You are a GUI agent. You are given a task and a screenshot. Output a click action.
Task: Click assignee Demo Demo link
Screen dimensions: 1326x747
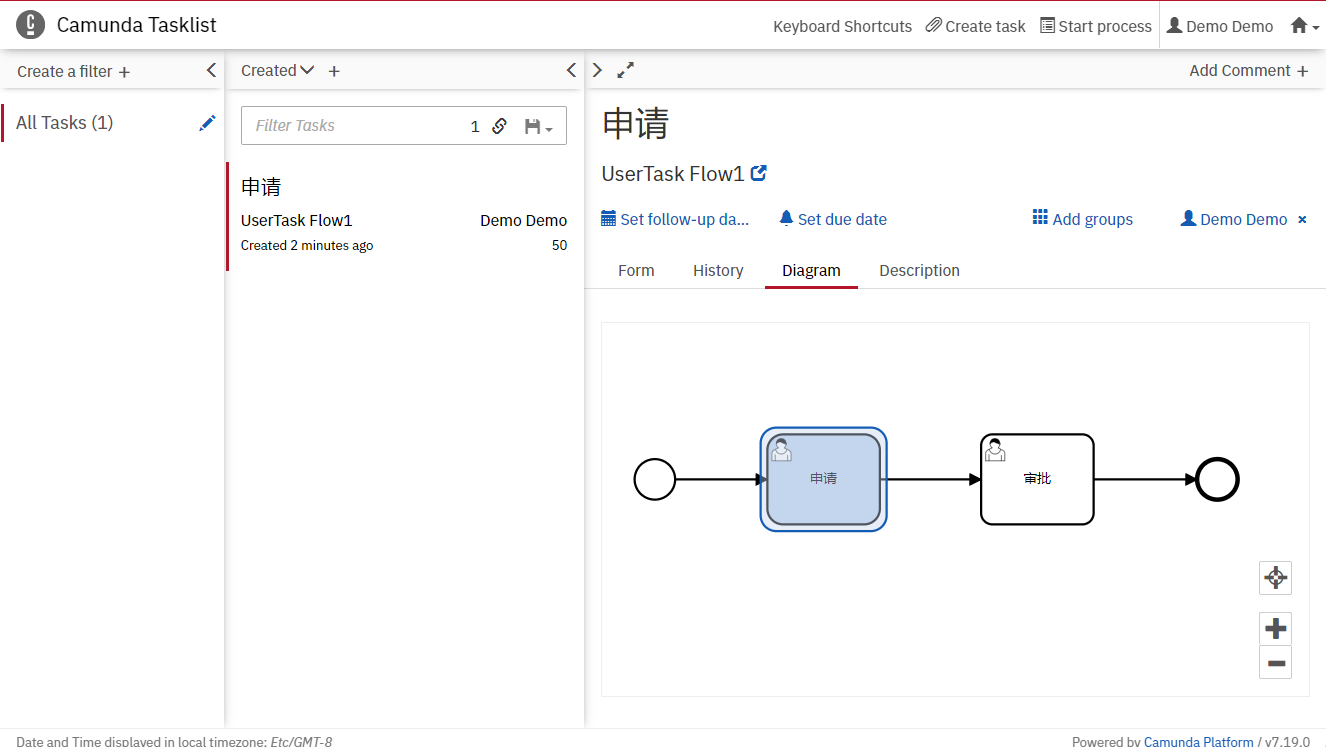pyautogui.click(x=1234, y=219)
